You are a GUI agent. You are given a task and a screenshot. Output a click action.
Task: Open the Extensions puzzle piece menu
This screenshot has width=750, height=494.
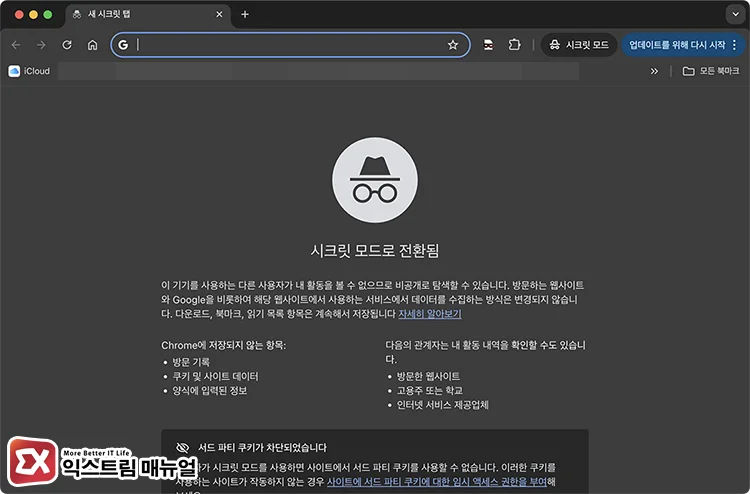click(514, 45)
